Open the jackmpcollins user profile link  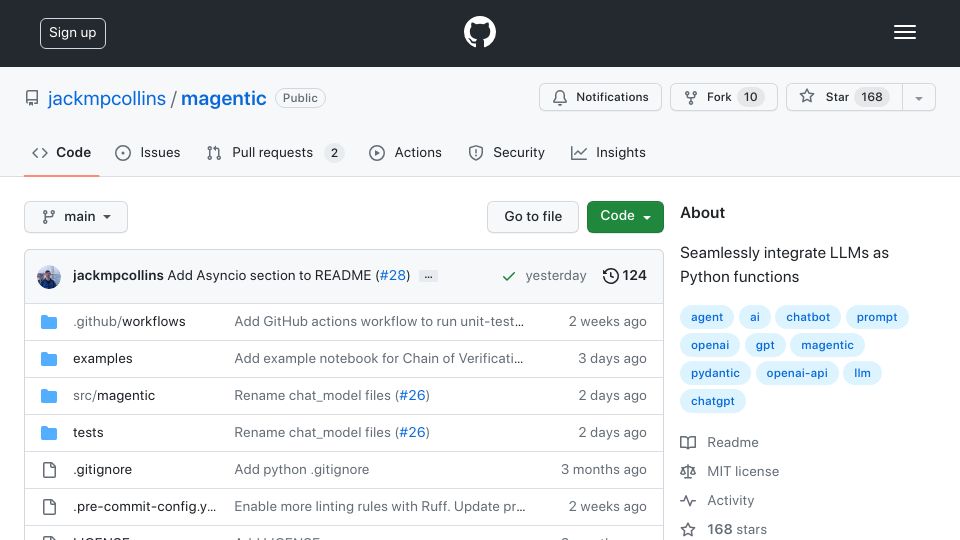coord(107,99)
